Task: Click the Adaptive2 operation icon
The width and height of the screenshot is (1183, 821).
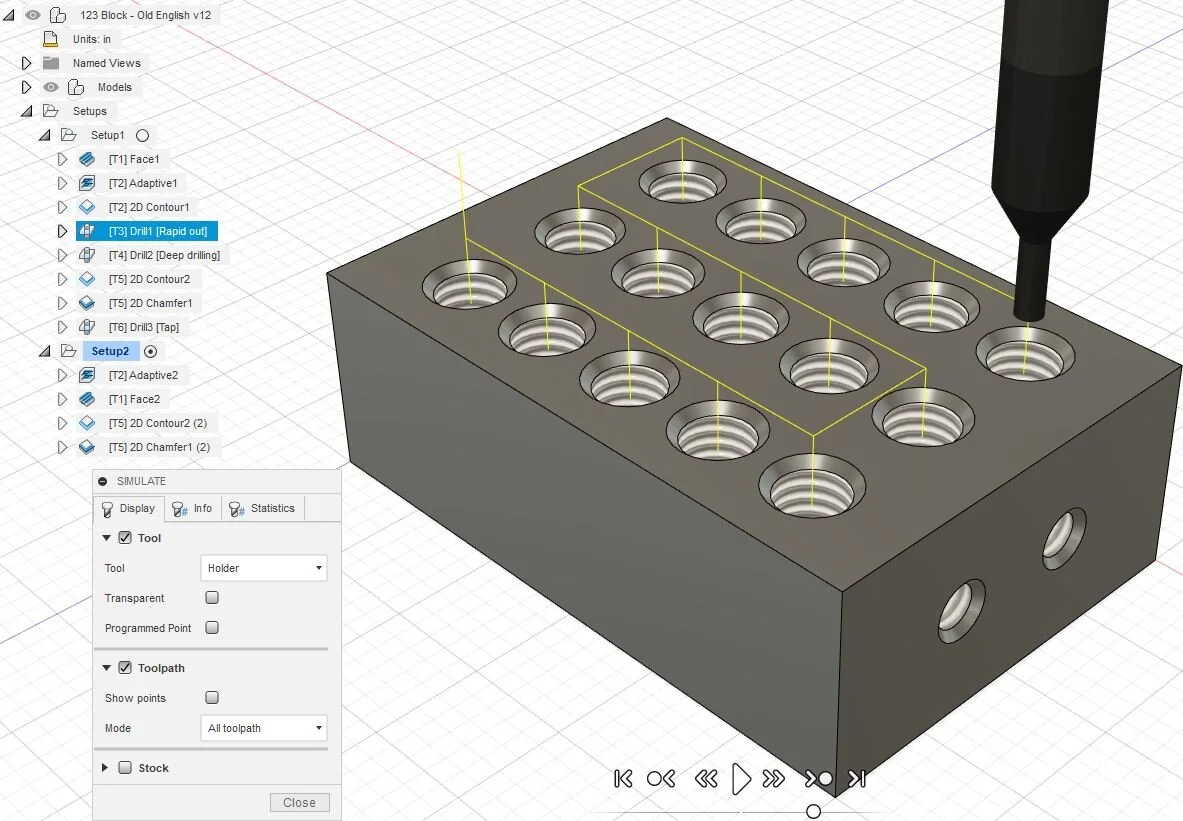Action: (87, 375)
